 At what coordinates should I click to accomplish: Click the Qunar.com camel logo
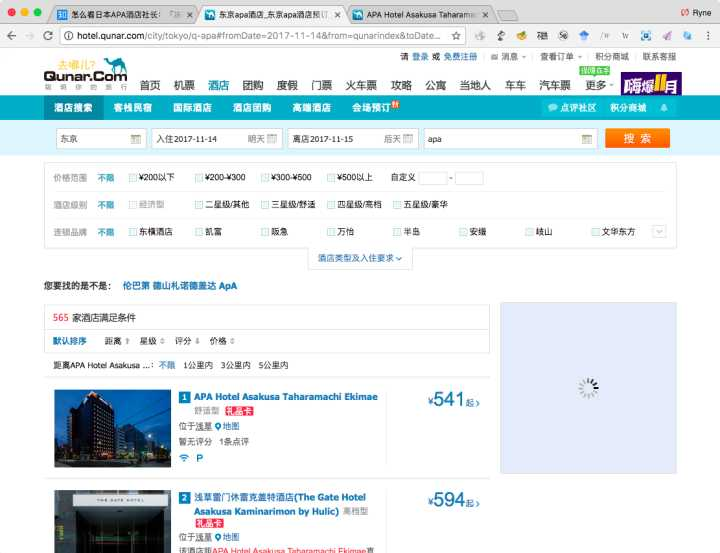click(85, 72)
